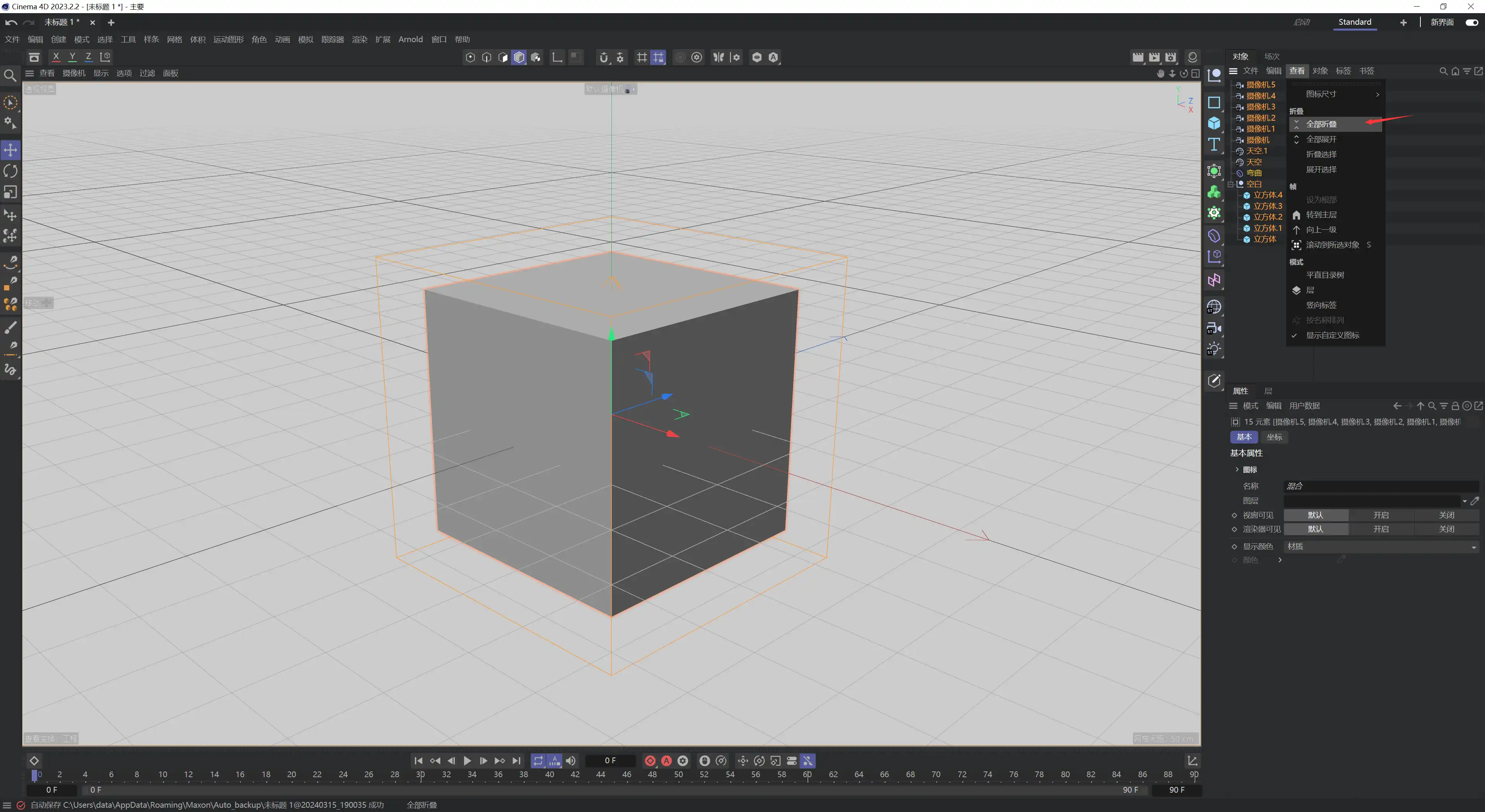This screenshot has width=1485, height=812.
Task: Select the Rotate tool in left toolbar
Action: pos(10,171)
